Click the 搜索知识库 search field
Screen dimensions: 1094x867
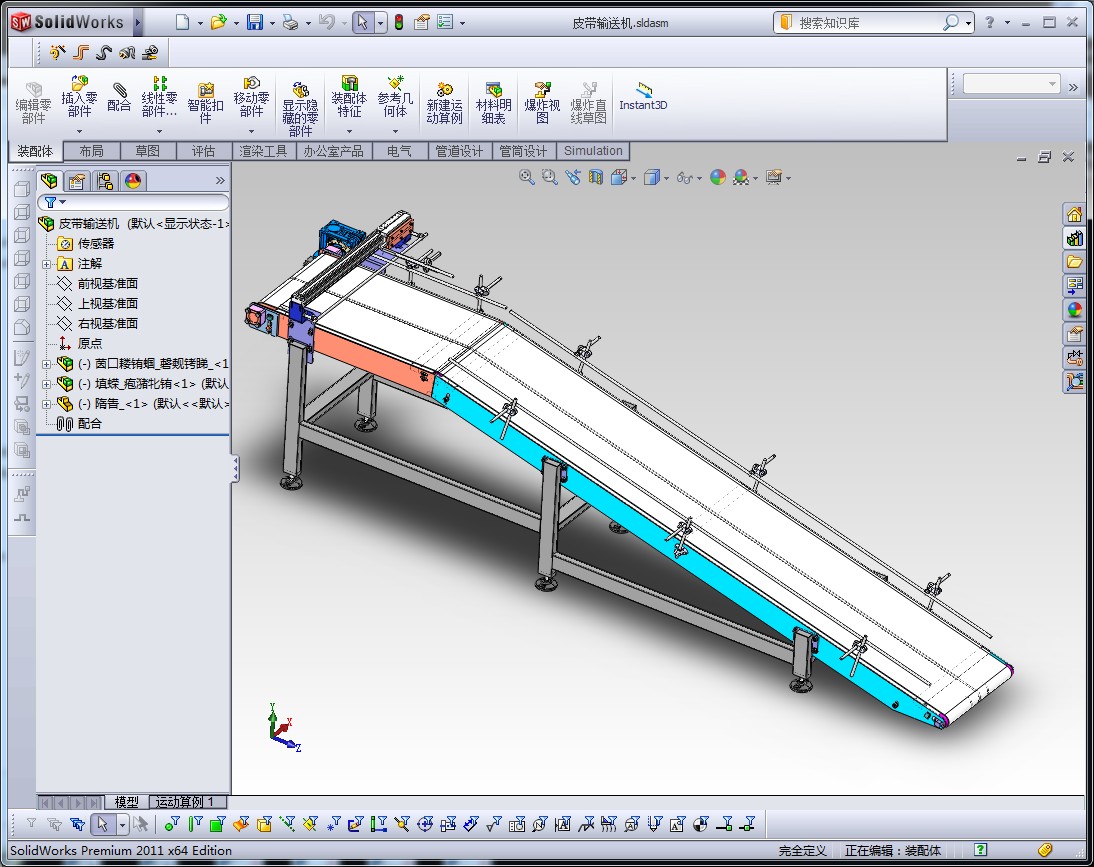click(865, 22)
